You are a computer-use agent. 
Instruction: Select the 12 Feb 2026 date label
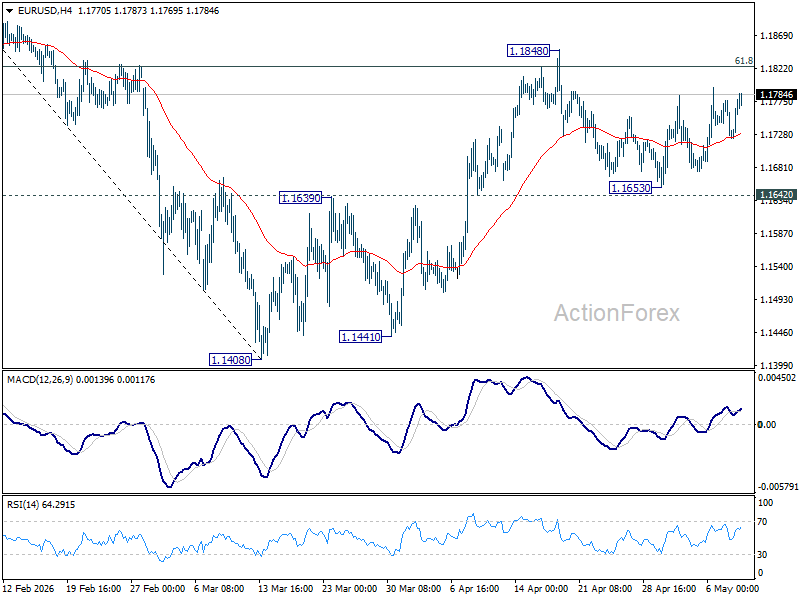coord(29,589)
